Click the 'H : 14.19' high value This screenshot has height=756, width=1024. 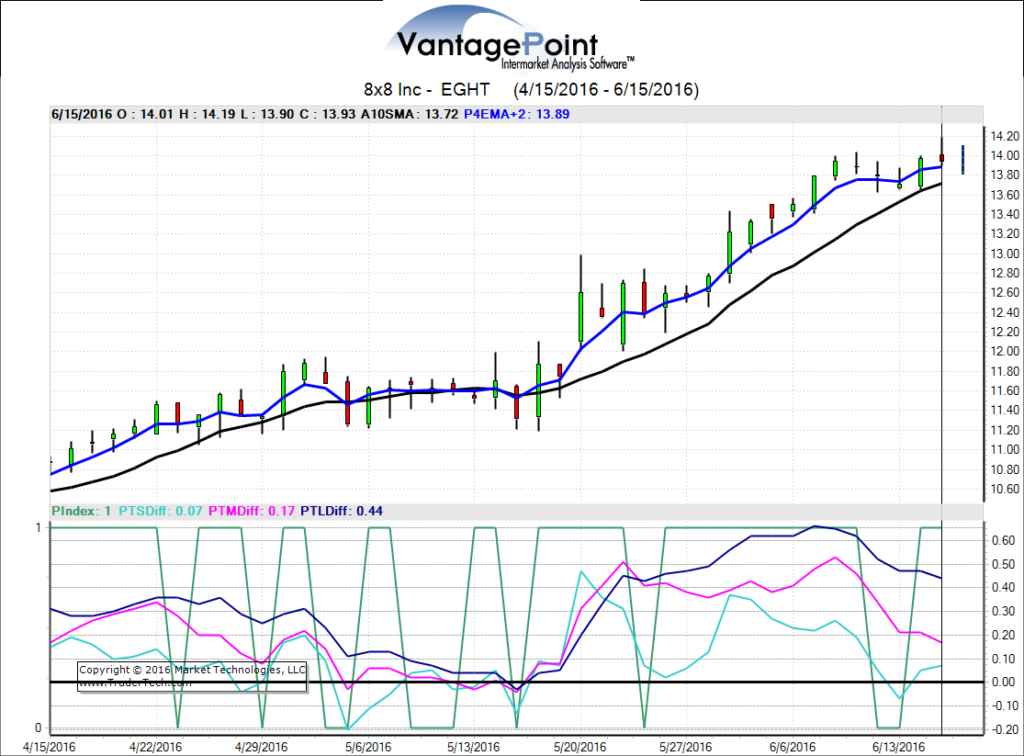tap(207, 114)
